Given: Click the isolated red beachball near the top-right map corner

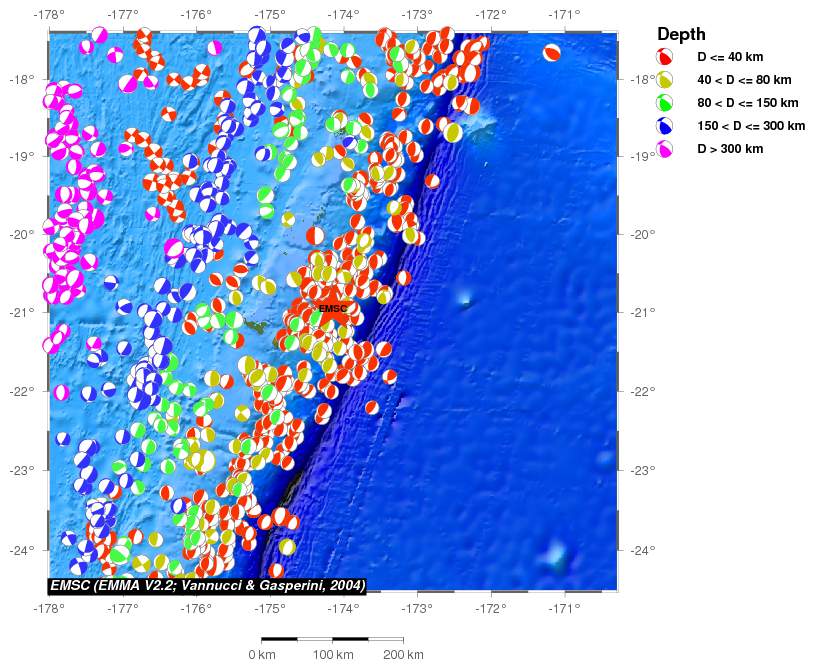Looking at the screenshot, I should [x=552, y=53].
